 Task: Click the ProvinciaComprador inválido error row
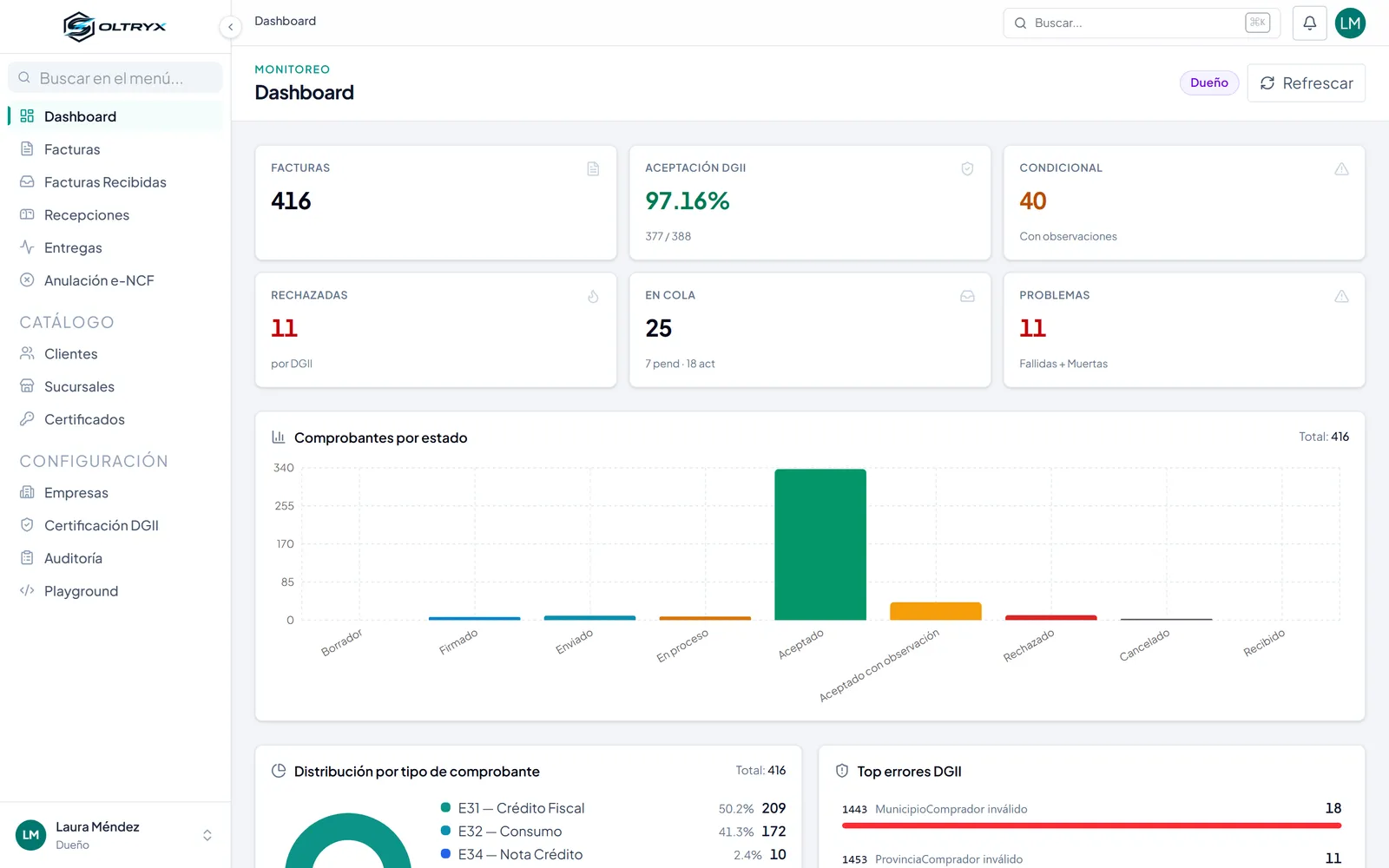(1091, 859)
